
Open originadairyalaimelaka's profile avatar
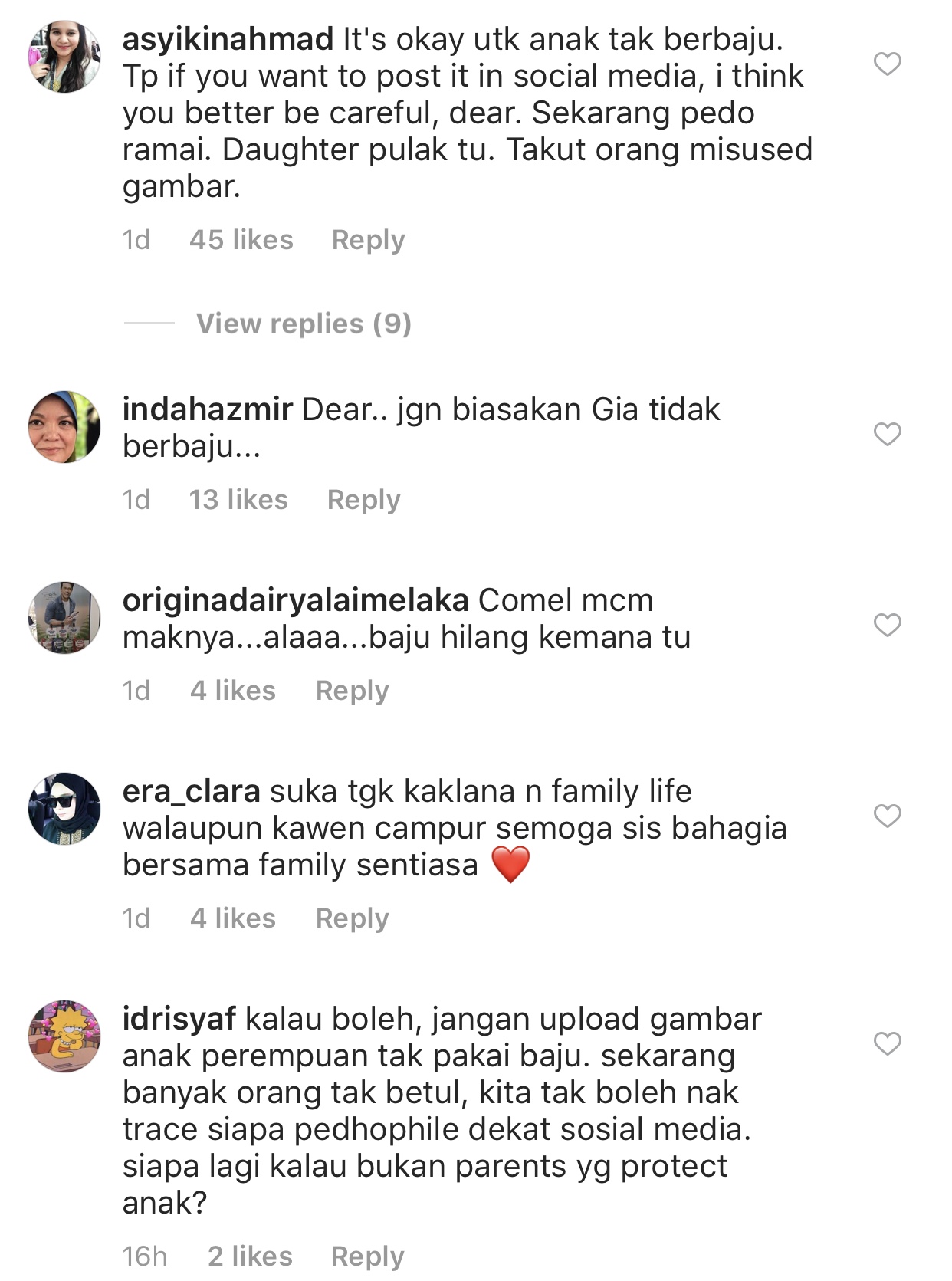click(64, 618)
